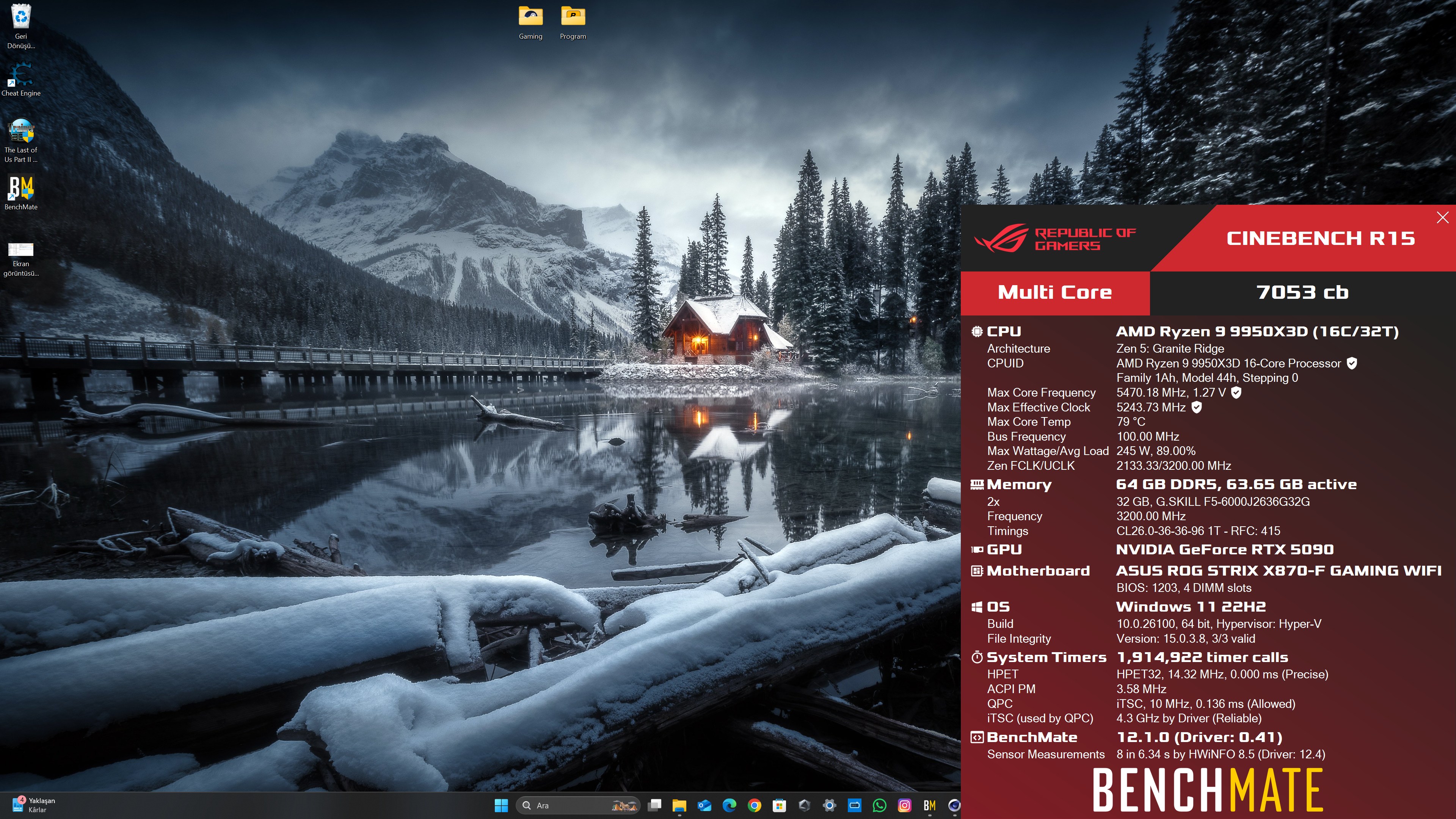Click the Family 1Ah, Model 44h, Stepping 0 line
Image resolution: width=1456 pixels, height=819 pixels.
point(1207,378)
